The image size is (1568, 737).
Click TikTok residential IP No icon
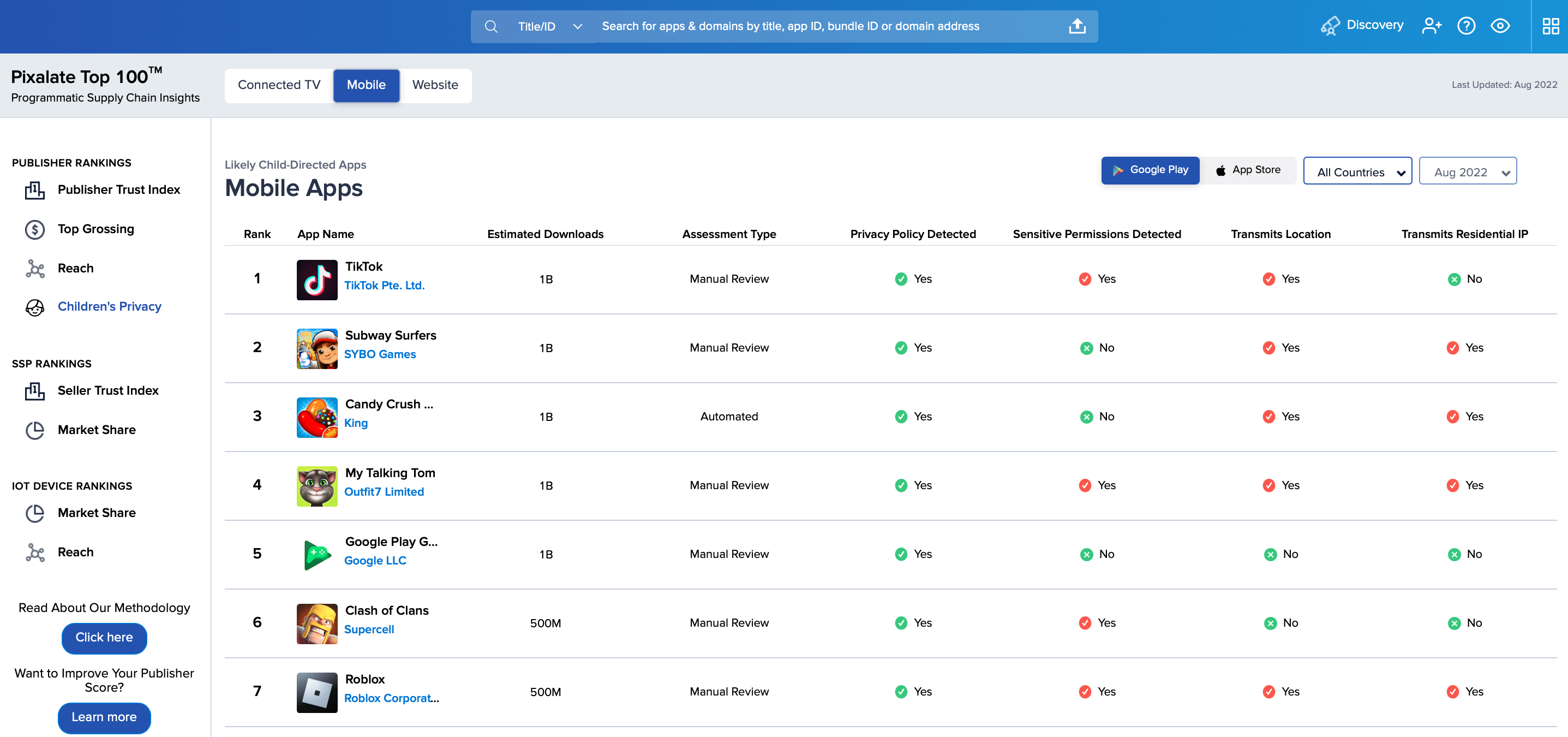[x=1453, y=279]
